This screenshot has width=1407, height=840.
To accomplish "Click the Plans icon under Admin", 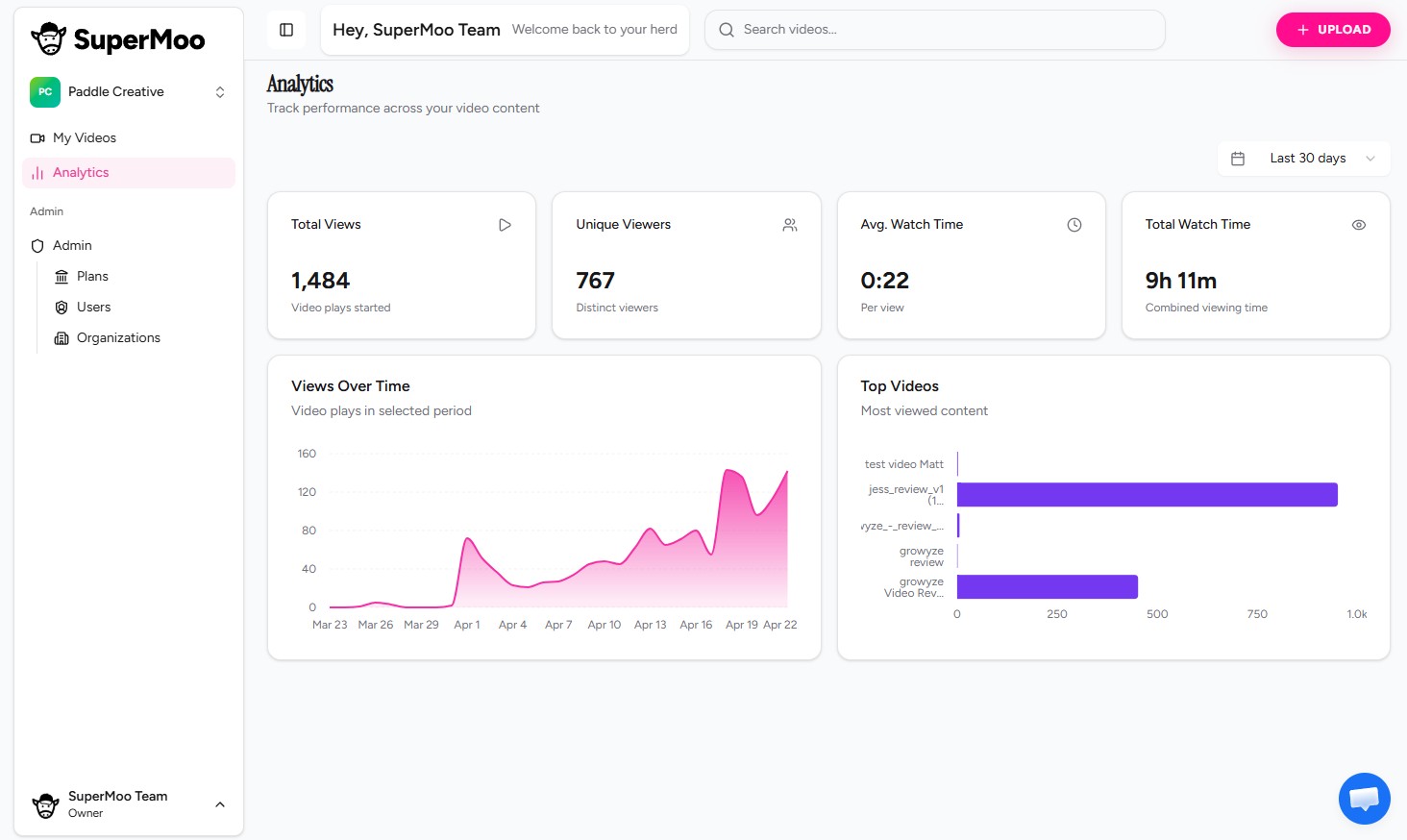I will 62,276.
